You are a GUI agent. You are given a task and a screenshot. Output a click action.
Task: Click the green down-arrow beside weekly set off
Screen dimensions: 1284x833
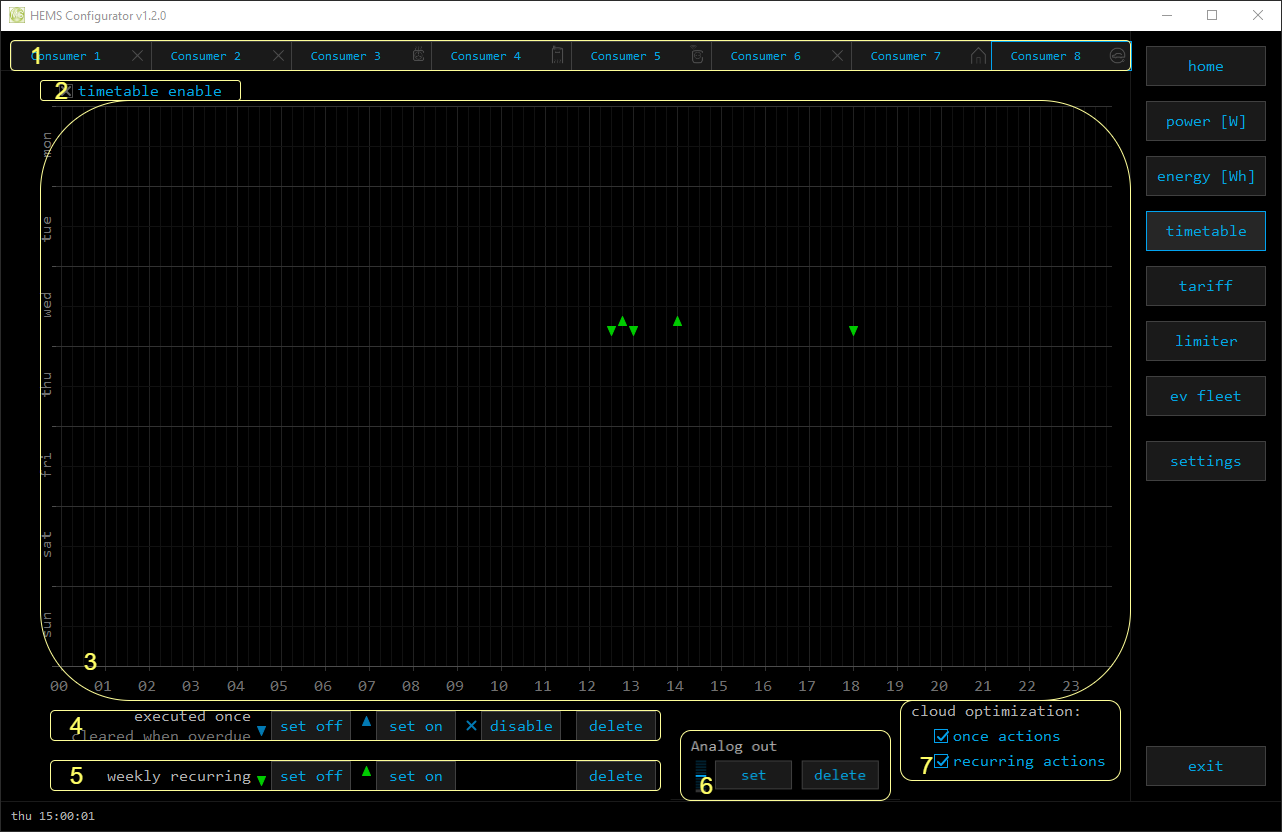coord(262,780)
